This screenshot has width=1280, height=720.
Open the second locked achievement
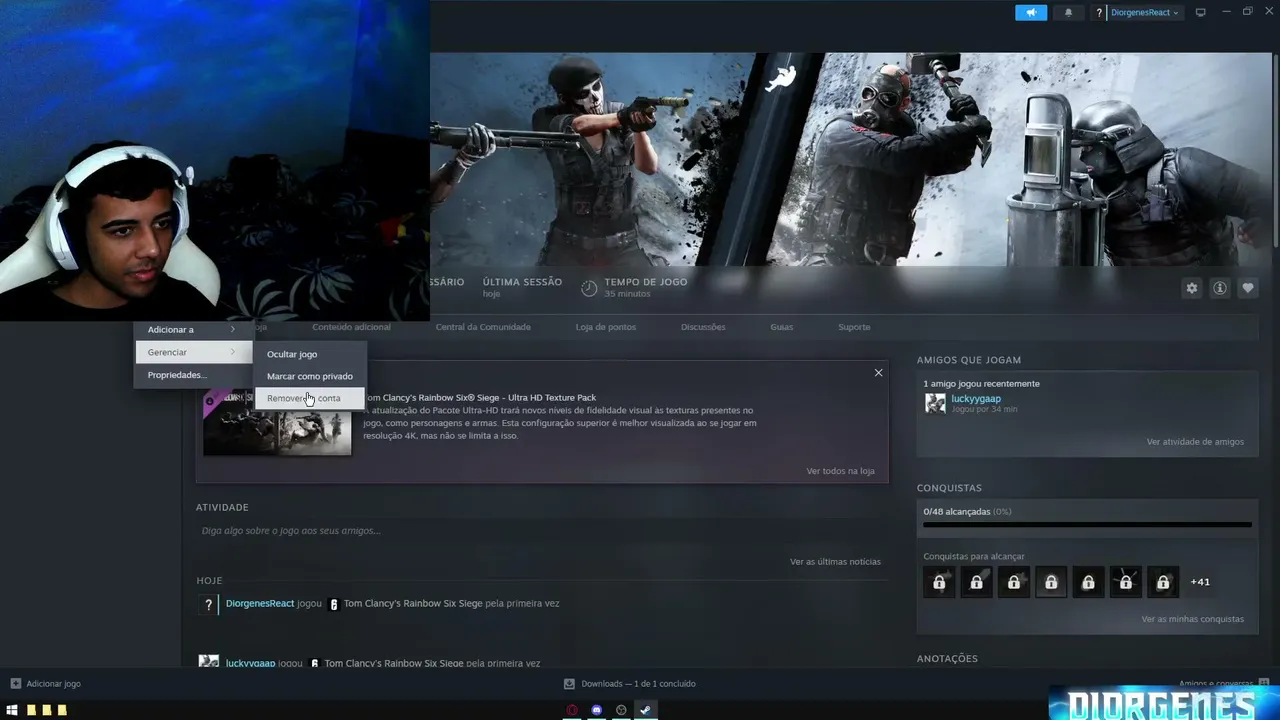976,582
